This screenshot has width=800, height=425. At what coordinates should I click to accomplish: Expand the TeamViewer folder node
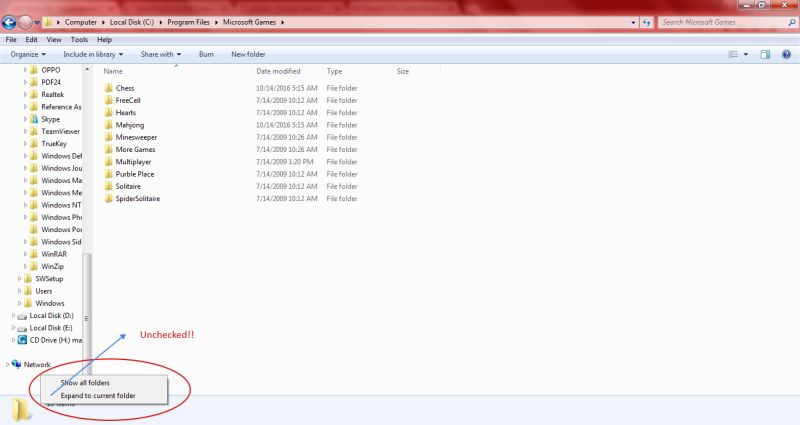click(x=25, y=131)
